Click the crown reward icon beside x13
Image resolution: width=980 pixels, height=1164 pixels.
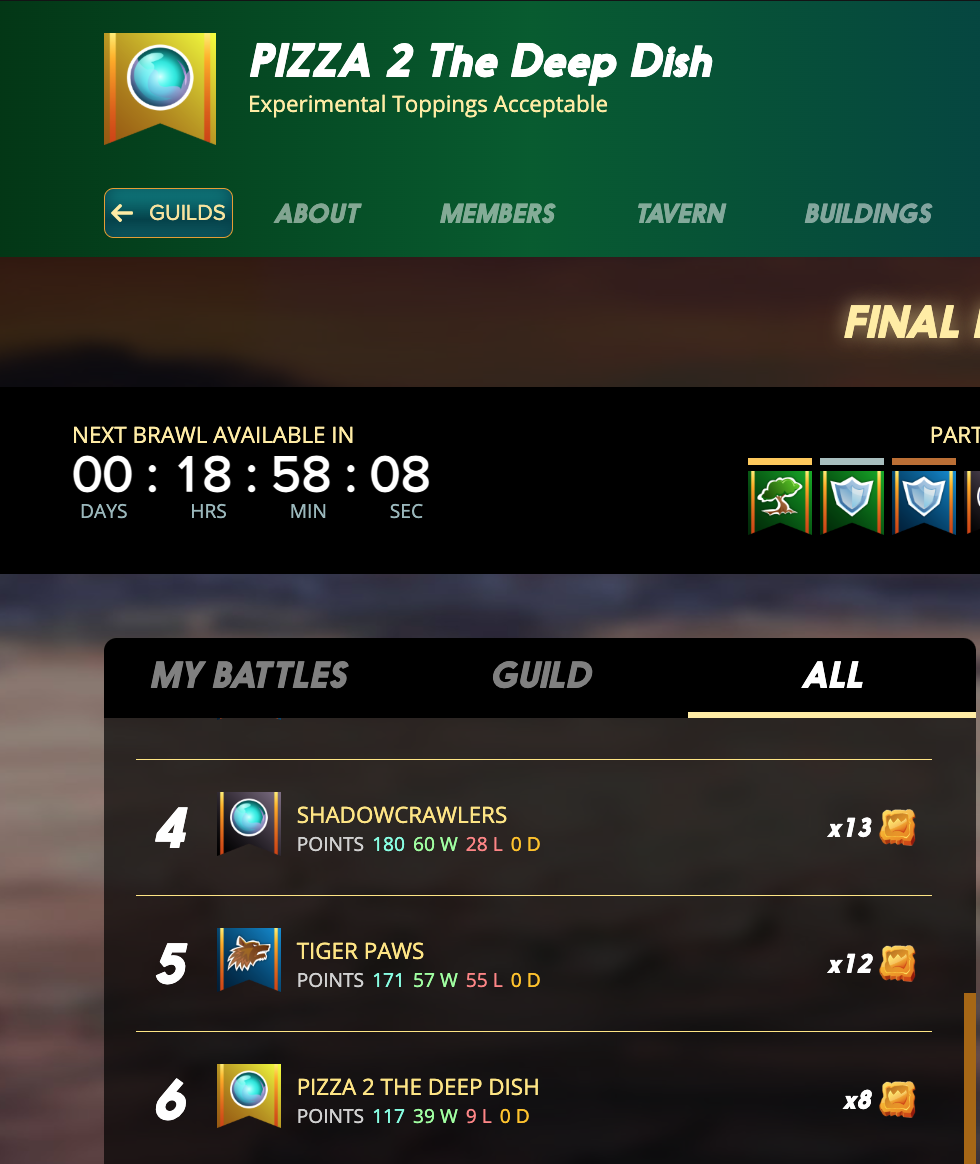(x=898, y=827)
